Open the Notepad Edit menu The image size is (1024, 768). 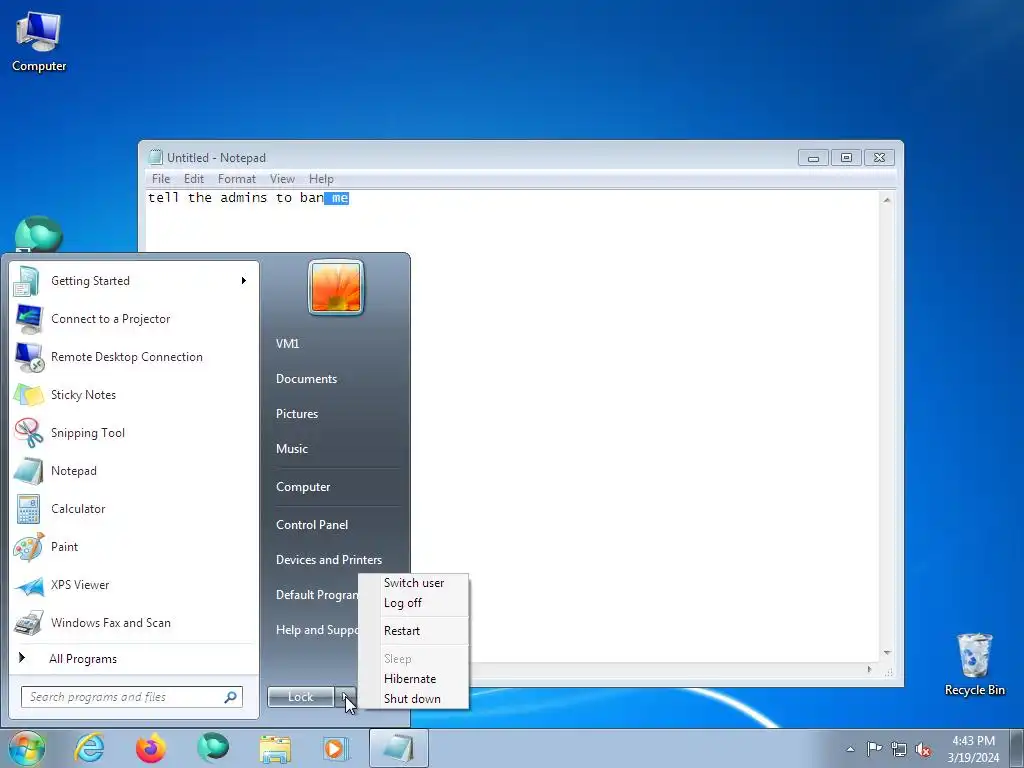tap(193, 178)
